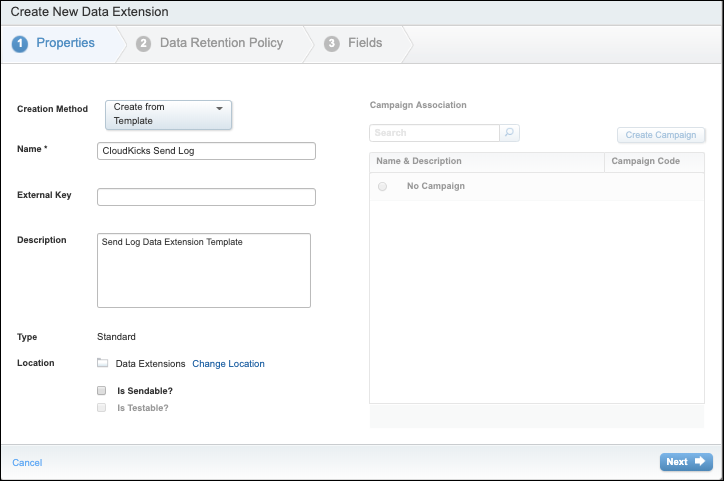The width and height of the screenshot is (724, 481).
Task: Click the step 2 number badge
Action: coord(144,44)
